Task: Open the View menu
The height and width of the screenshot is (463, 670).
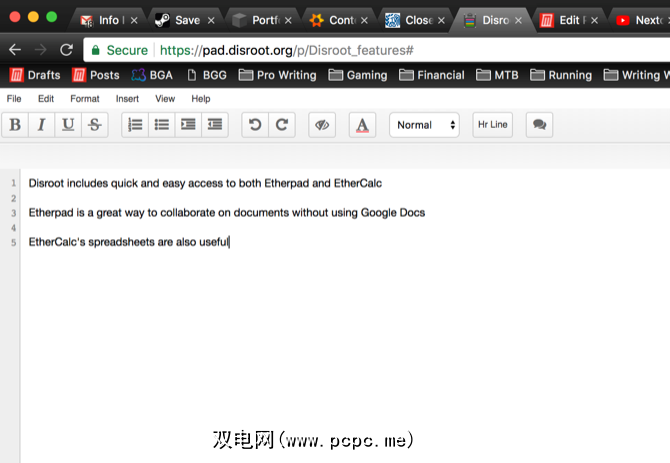Action: (165, 99)
